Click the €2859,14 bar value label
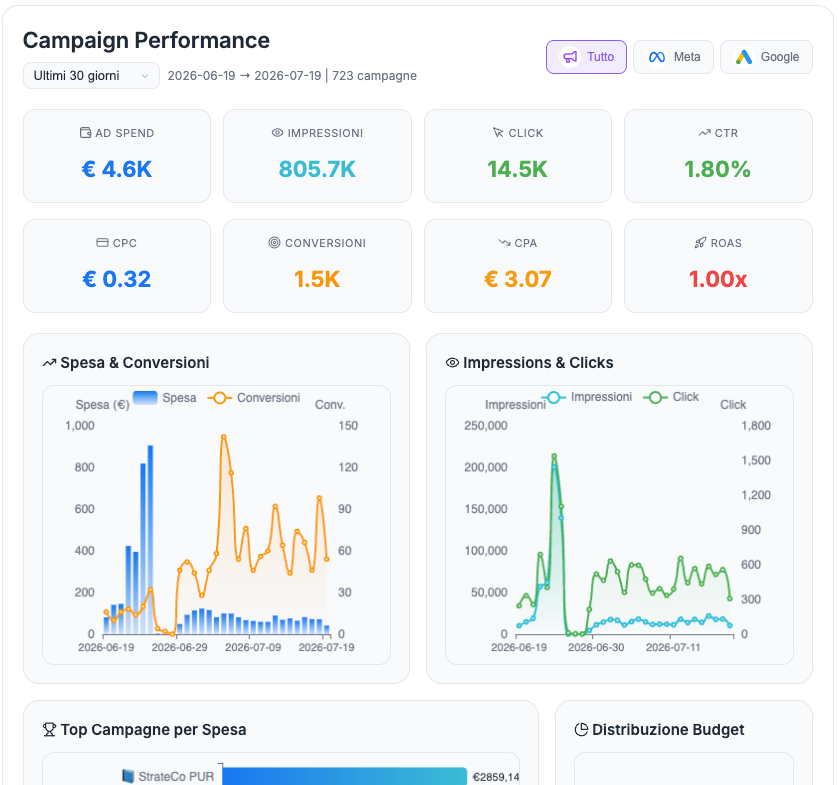 (x=496, y=777)
